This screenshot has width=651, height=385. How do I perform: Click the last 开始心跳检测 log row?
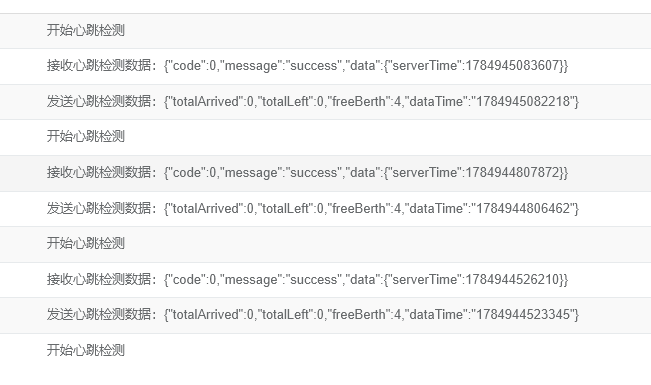click(326, 351)
